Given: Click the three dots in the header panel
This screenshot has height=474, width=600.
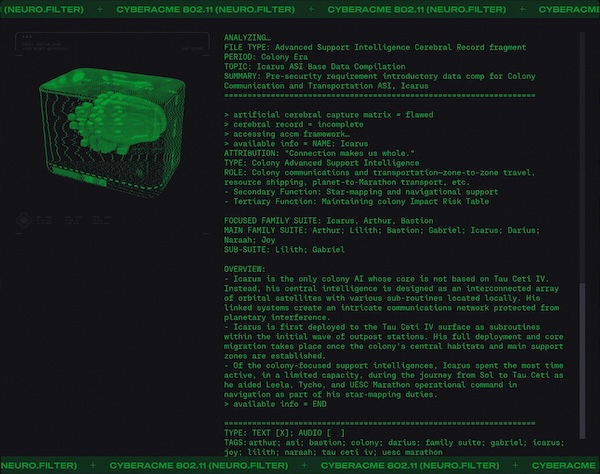Looking at the screenshot, I should [x=27, y=37].
